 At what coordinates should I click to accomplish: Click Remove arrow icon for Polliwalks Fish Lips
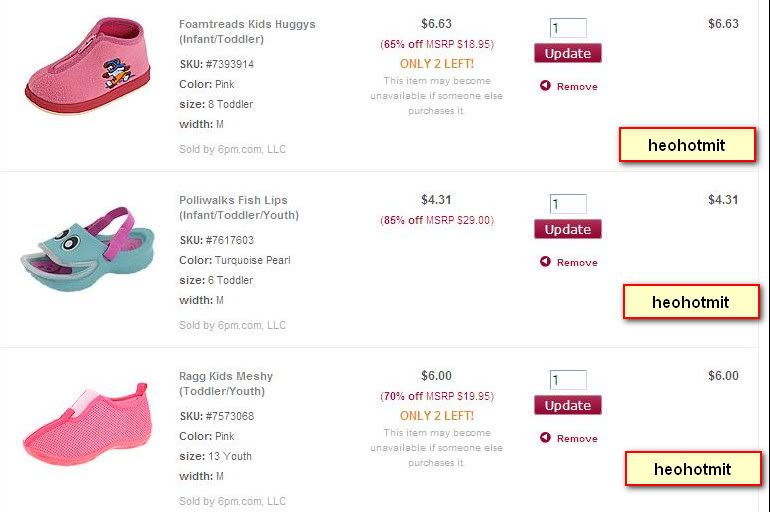click(545, 262)
